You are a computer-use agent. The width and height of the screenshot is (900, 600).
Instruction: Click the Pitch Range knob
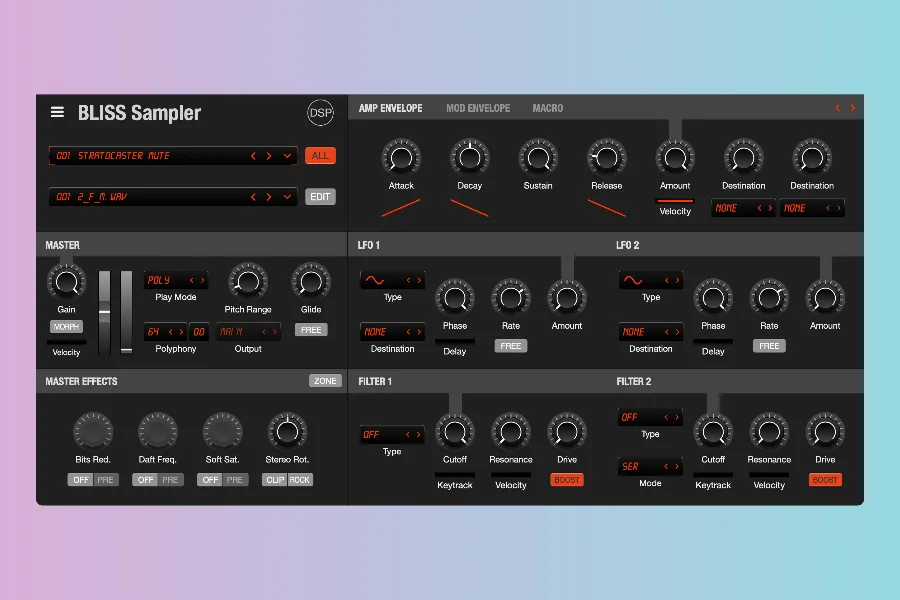click(x=247, y=281)
